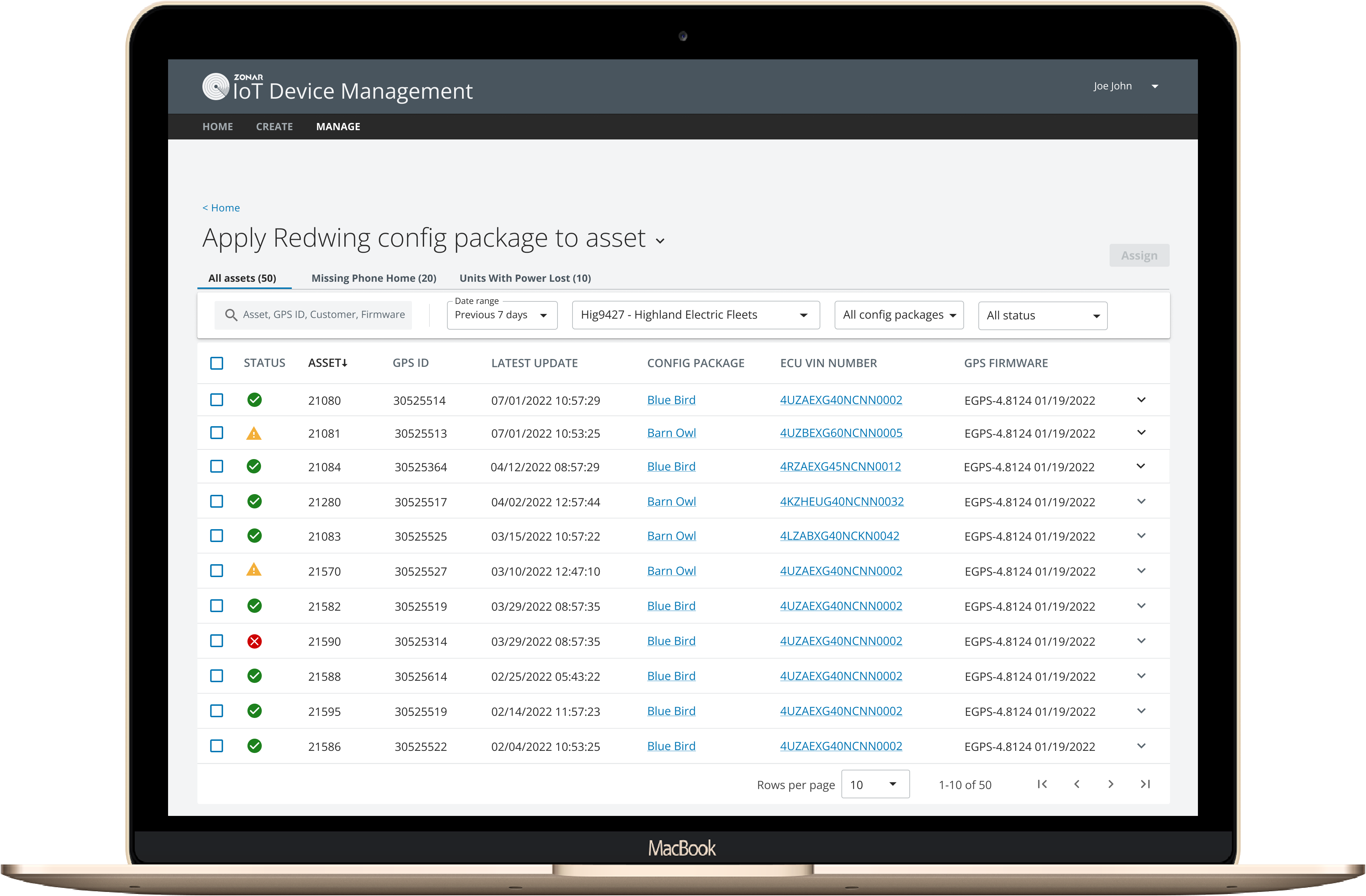Click the green check status for asset 21080
1366x896 pixels.
pos(254,400)
